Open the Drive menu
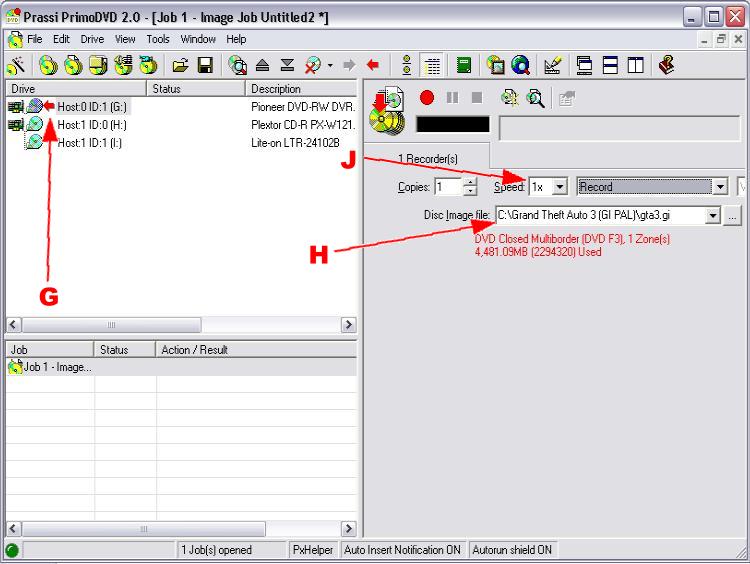 92,39
